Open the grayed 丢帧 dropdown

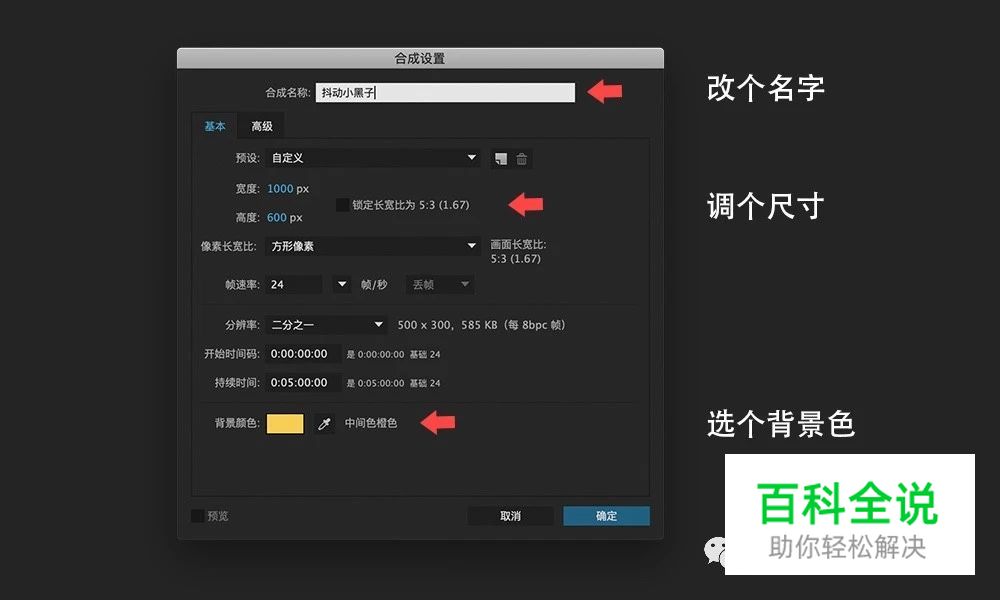tap(439, 284)
